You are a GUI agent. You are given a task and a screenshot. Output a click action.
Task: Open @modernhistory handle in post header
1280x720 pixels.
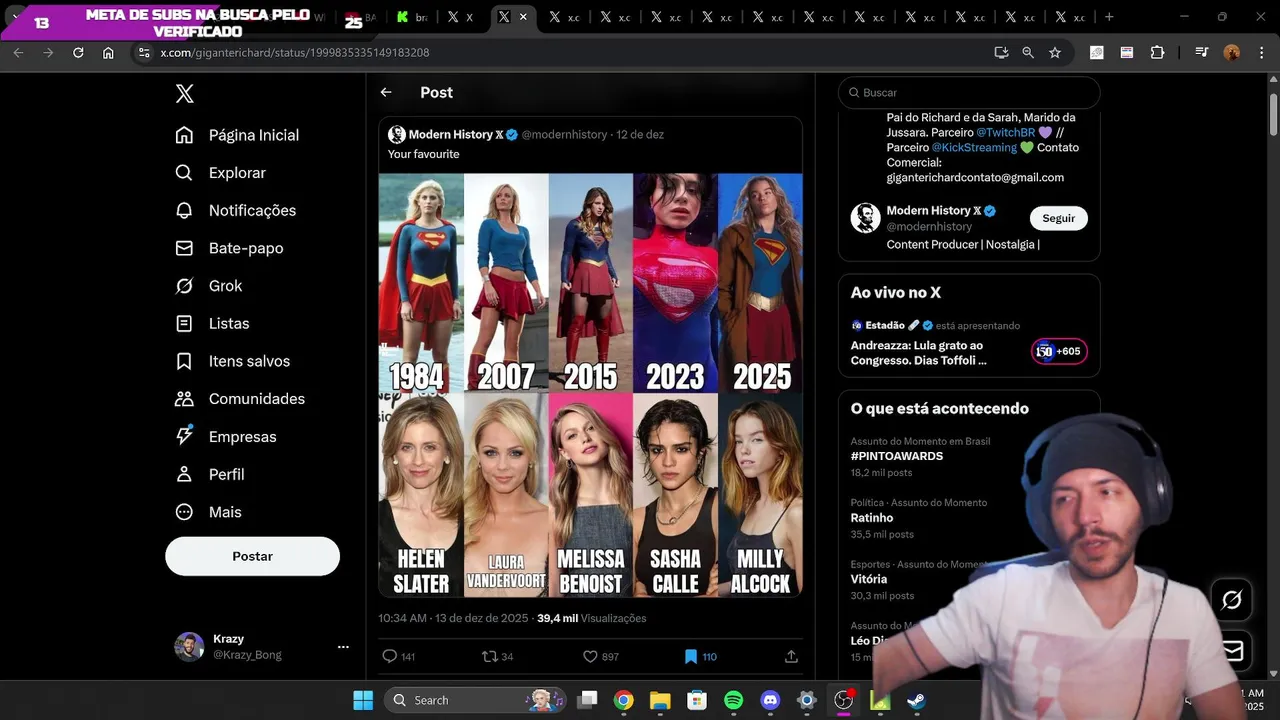point(564,134)
